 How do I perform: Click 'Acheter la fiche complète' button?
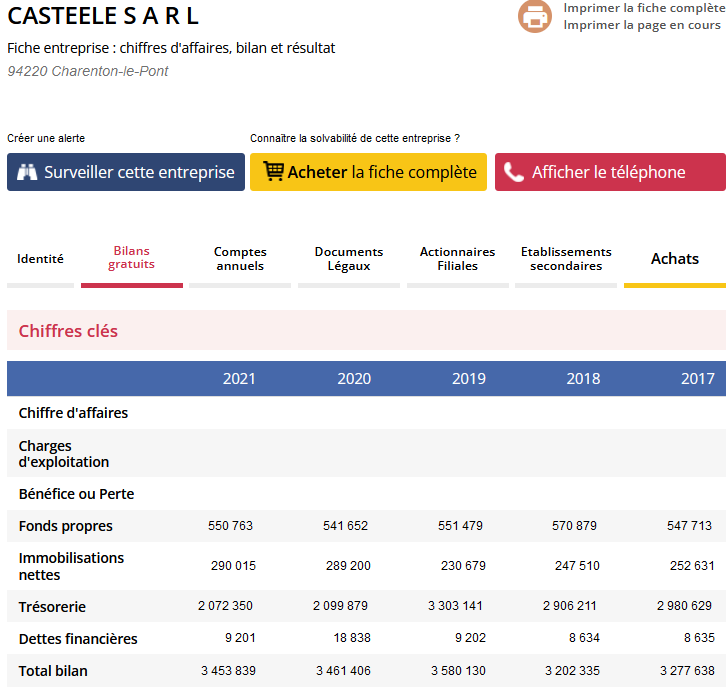[368, 172]
